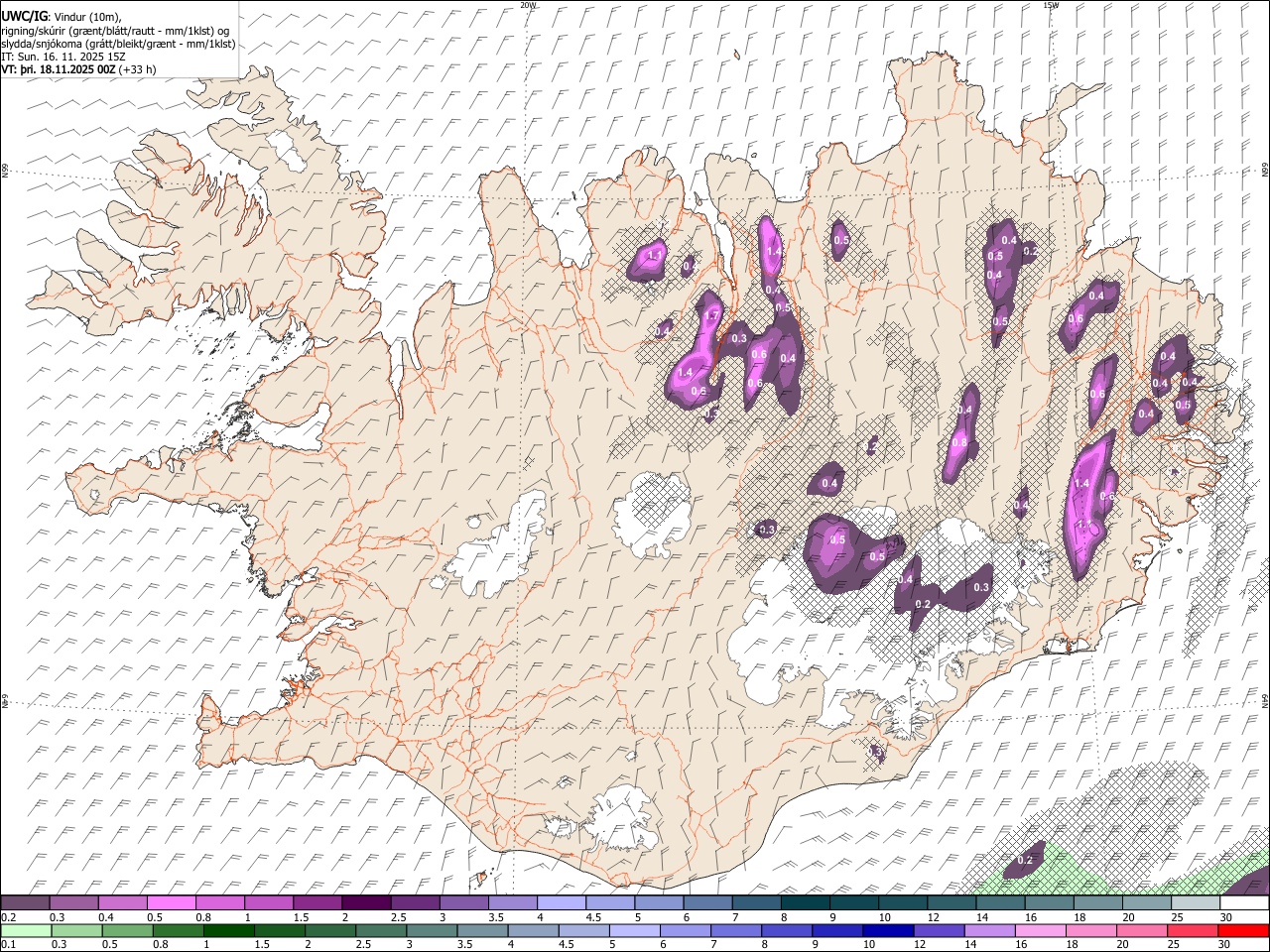Click the 'Vindur (10m)' text in the header
The width and height of the screenshot is (1270, 952).
[x=87, y=17]
